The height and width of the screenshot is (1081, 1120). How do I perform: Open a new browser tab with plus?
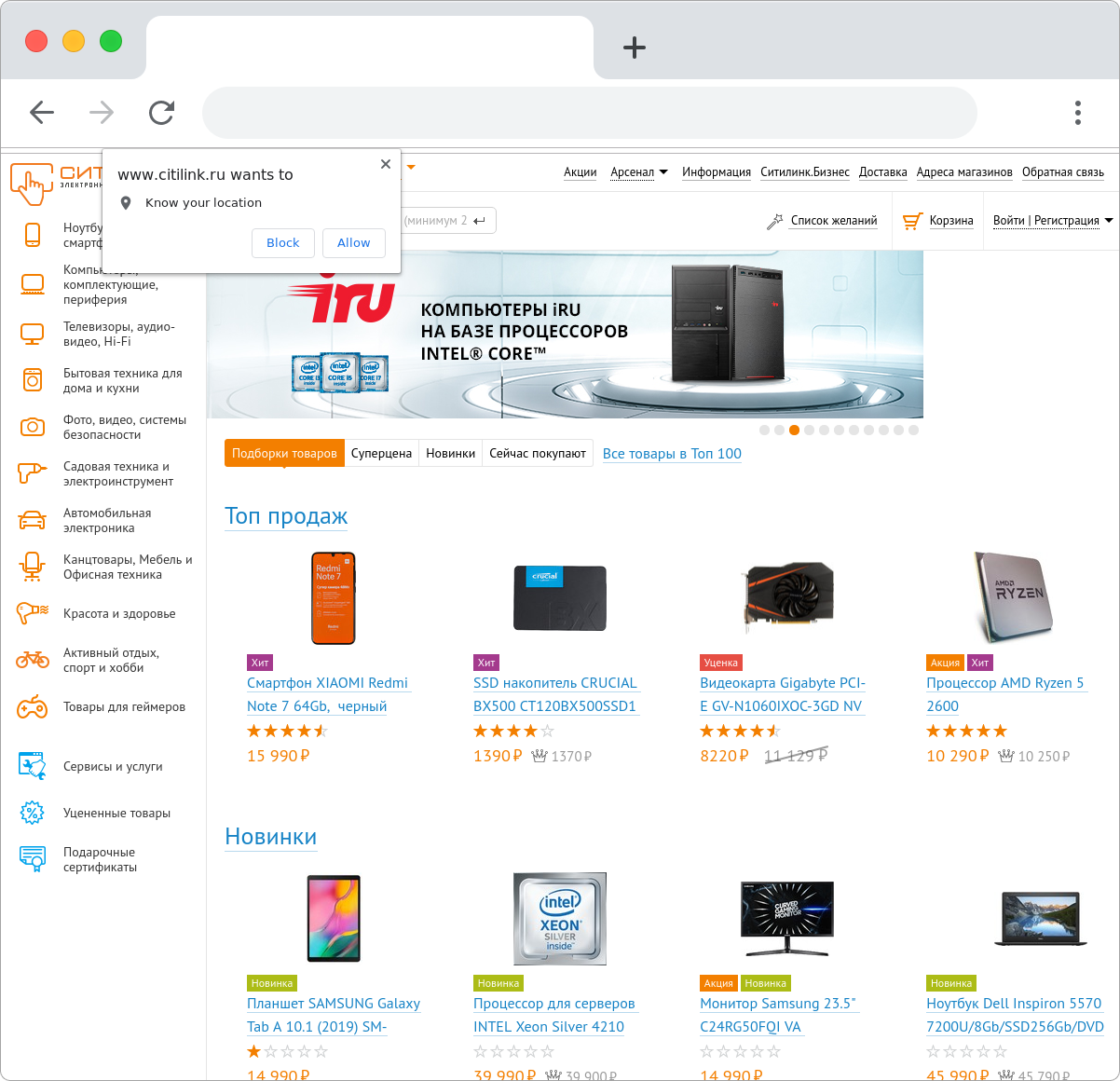click(635, 48)
